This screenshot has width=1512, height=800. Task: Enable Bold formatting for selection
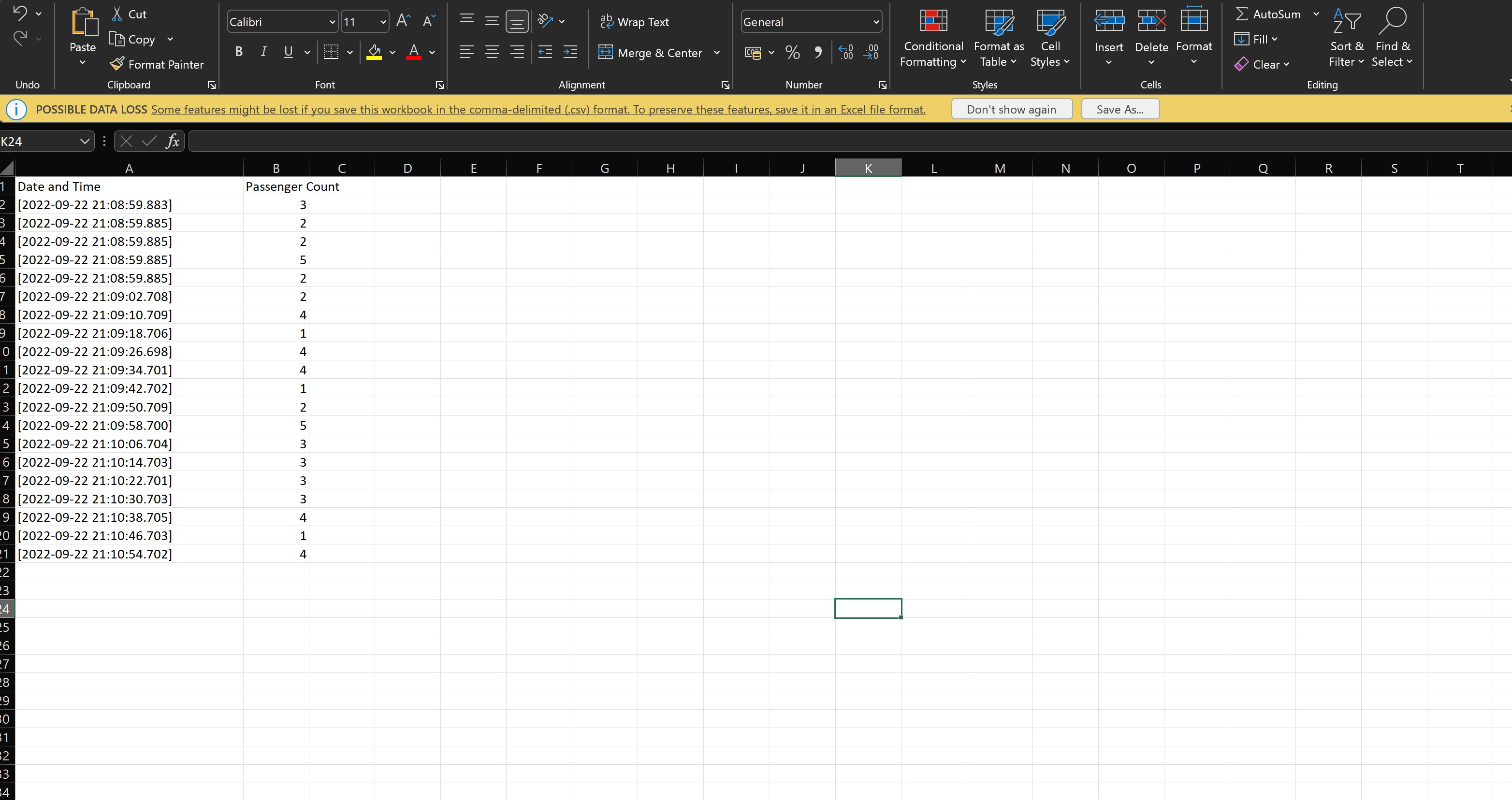click(237, 51)
